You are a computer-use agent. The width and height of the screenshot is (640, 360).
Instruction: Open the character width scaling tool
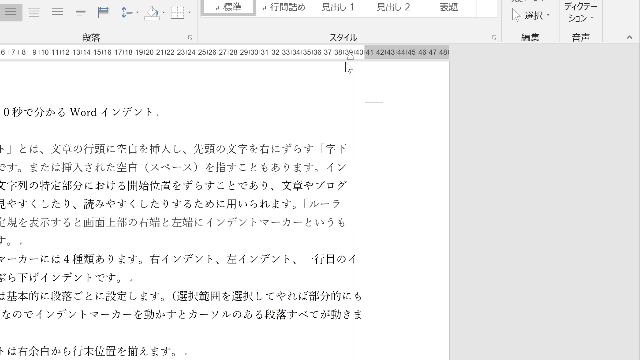click(104, 12)
